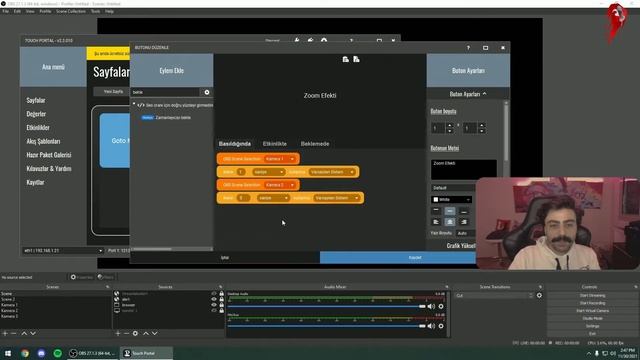Open the network address dropdown in Touch Portal
640x360 pixels.
[x=63, y=251]
